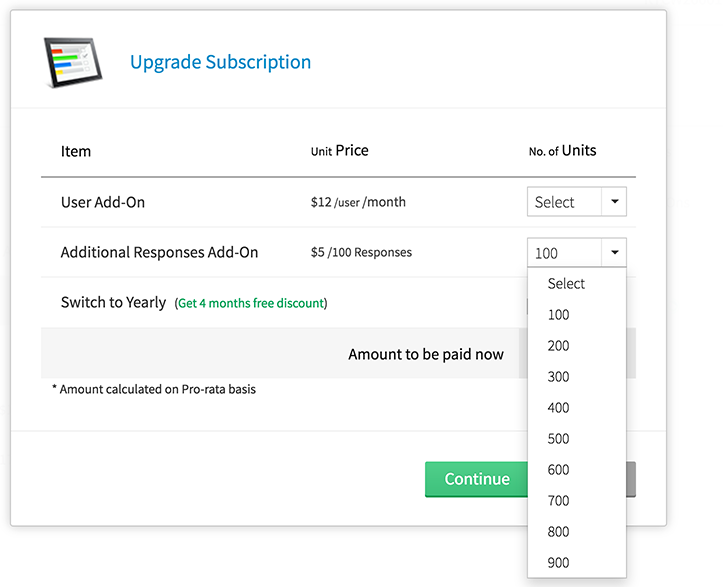
Task: Click the Additional Responses field showing 100
Action: coord(564,253)
